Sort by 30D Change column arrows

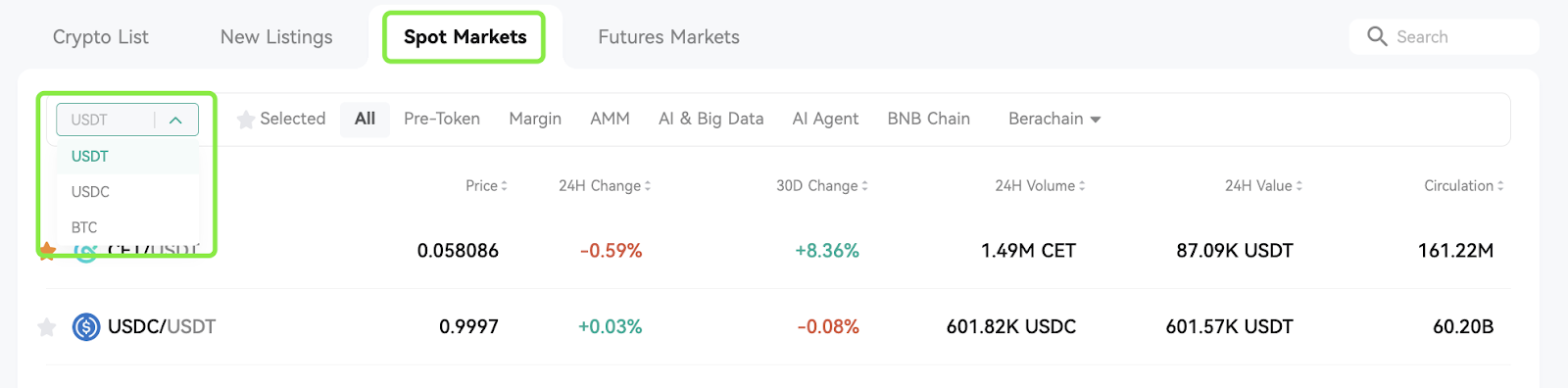[865, 185]
